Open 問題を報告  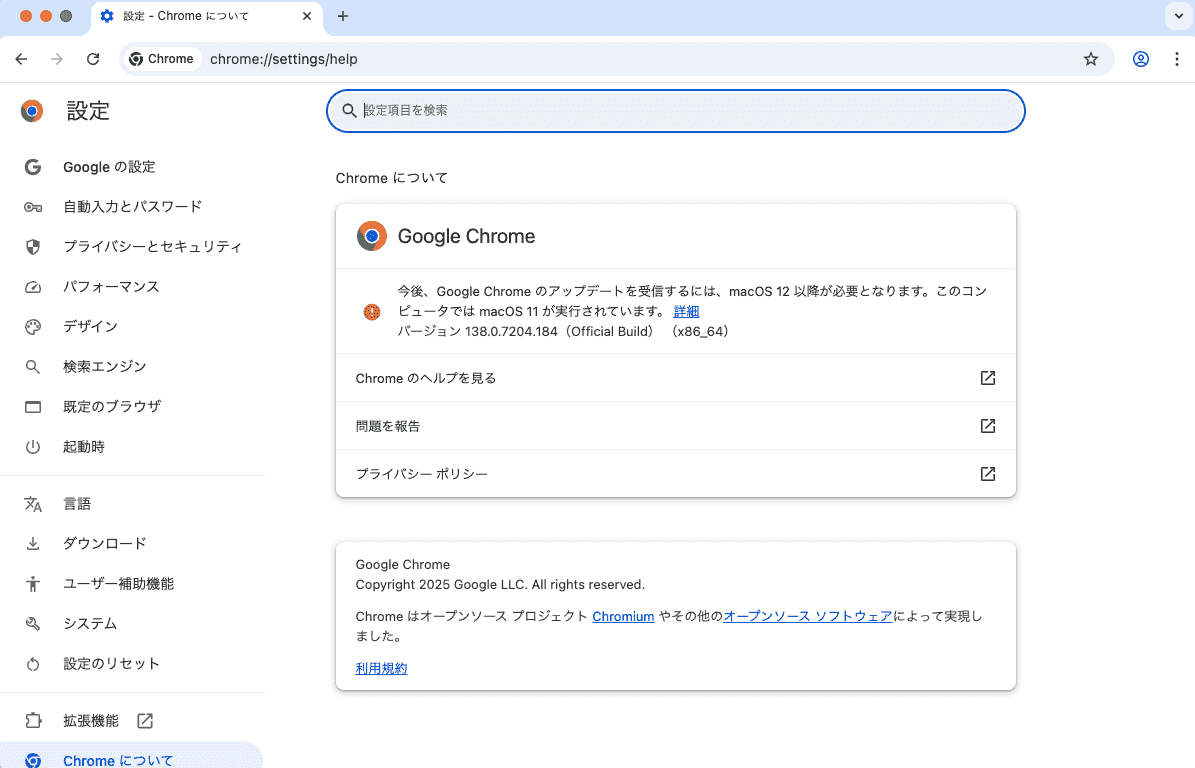tap(675, 426)
